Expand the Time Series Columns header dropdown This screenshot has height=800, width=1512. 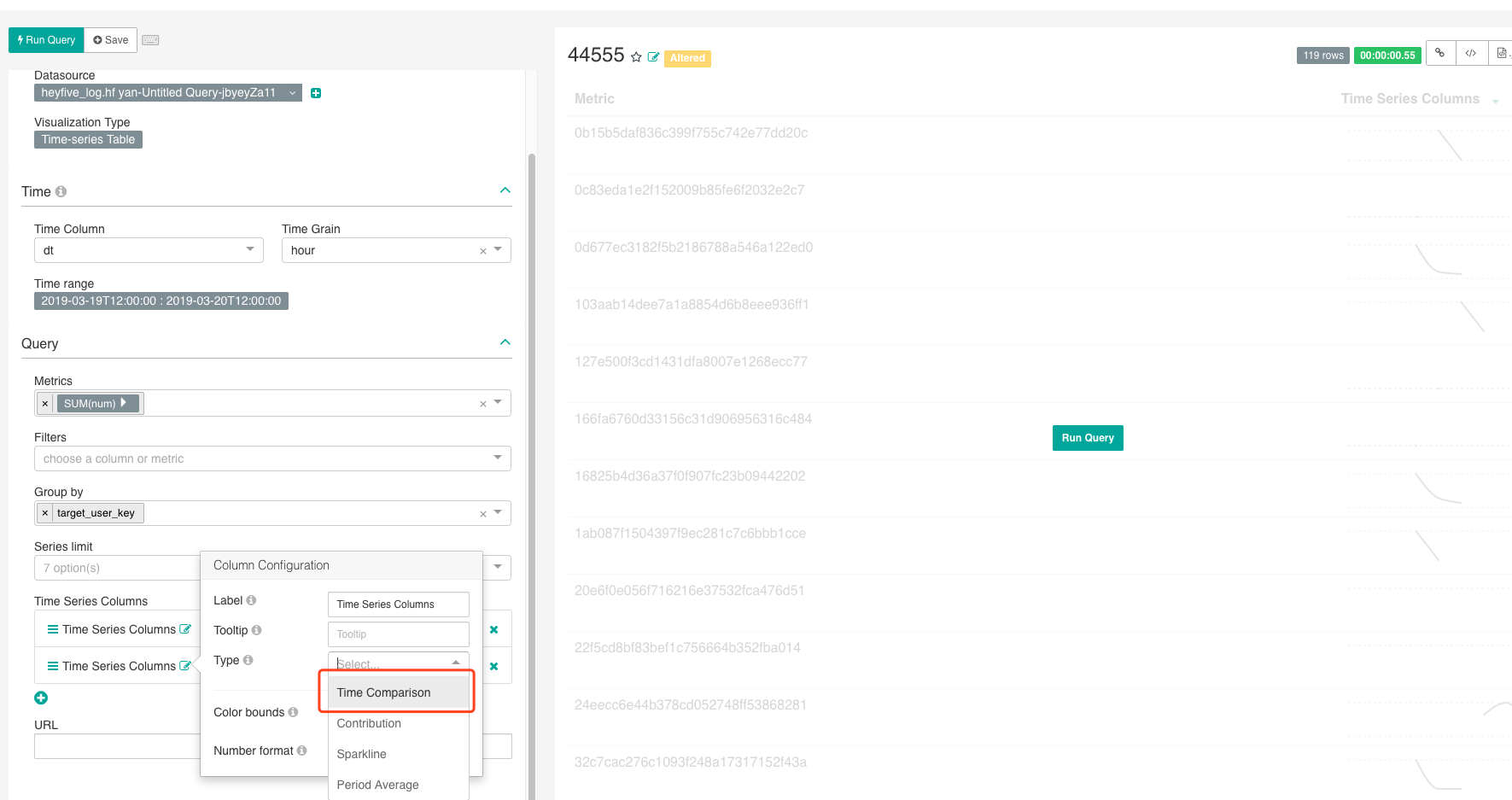[x=1495, y=99]
